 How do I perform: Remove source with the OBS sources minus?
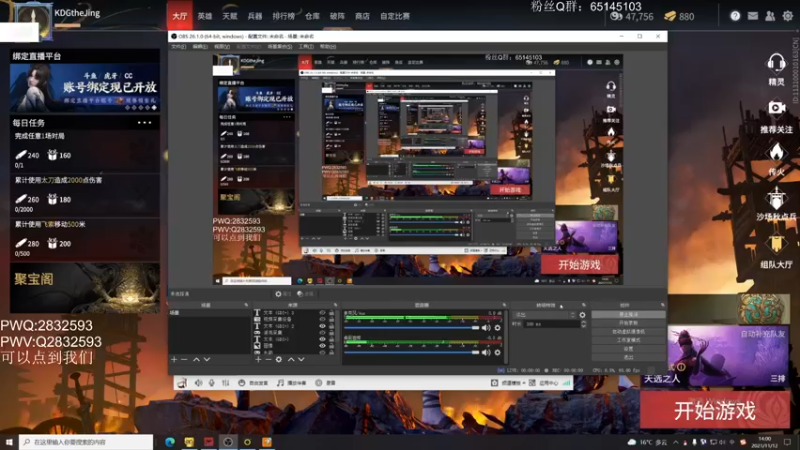tap(268, 359)
